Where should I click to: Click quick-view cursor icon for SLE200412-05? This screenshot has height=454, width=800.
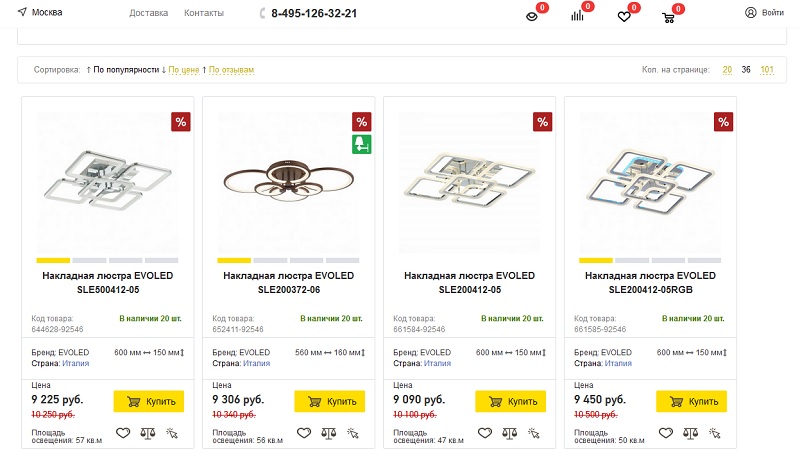click(533, 433)
